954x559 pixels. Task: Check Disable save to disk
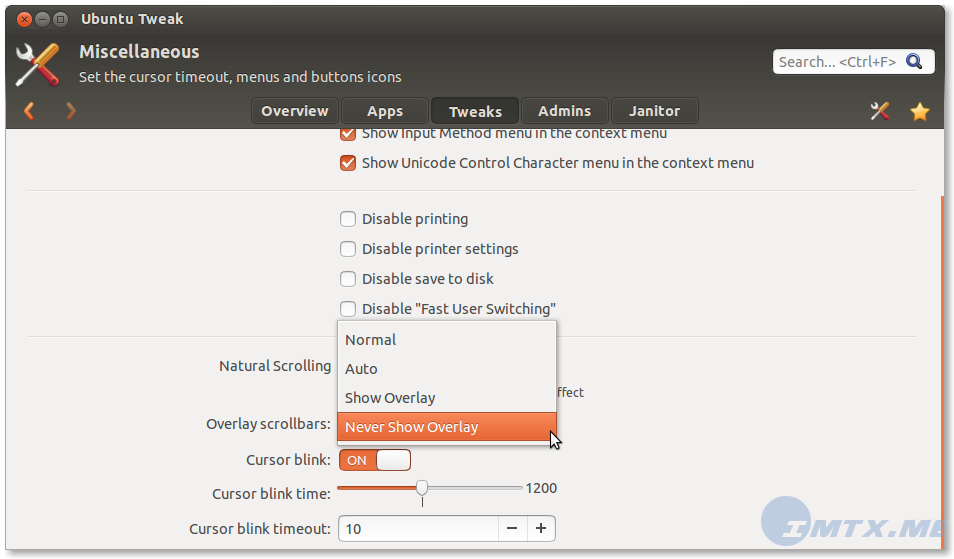pos(347,279)
